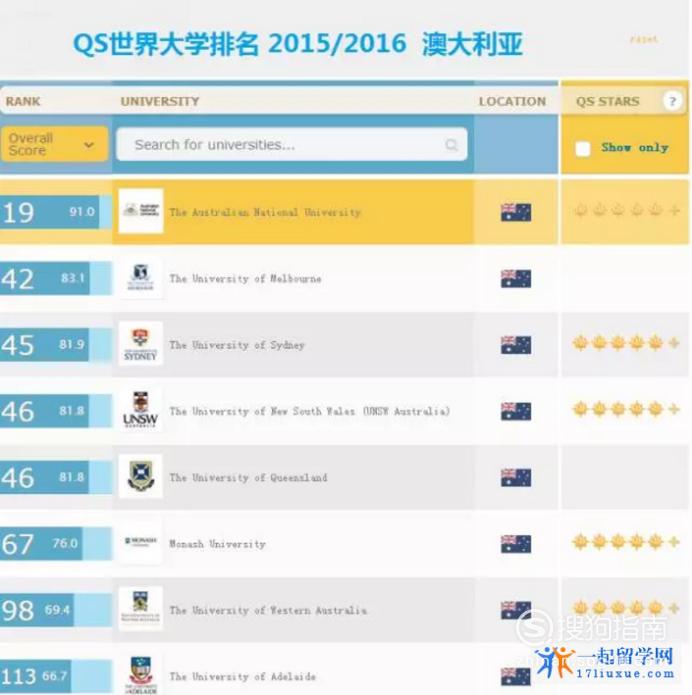This screenshot has width=692, height=695.
Task: Click the University of Adelaide logo
Action: [141, 674]
